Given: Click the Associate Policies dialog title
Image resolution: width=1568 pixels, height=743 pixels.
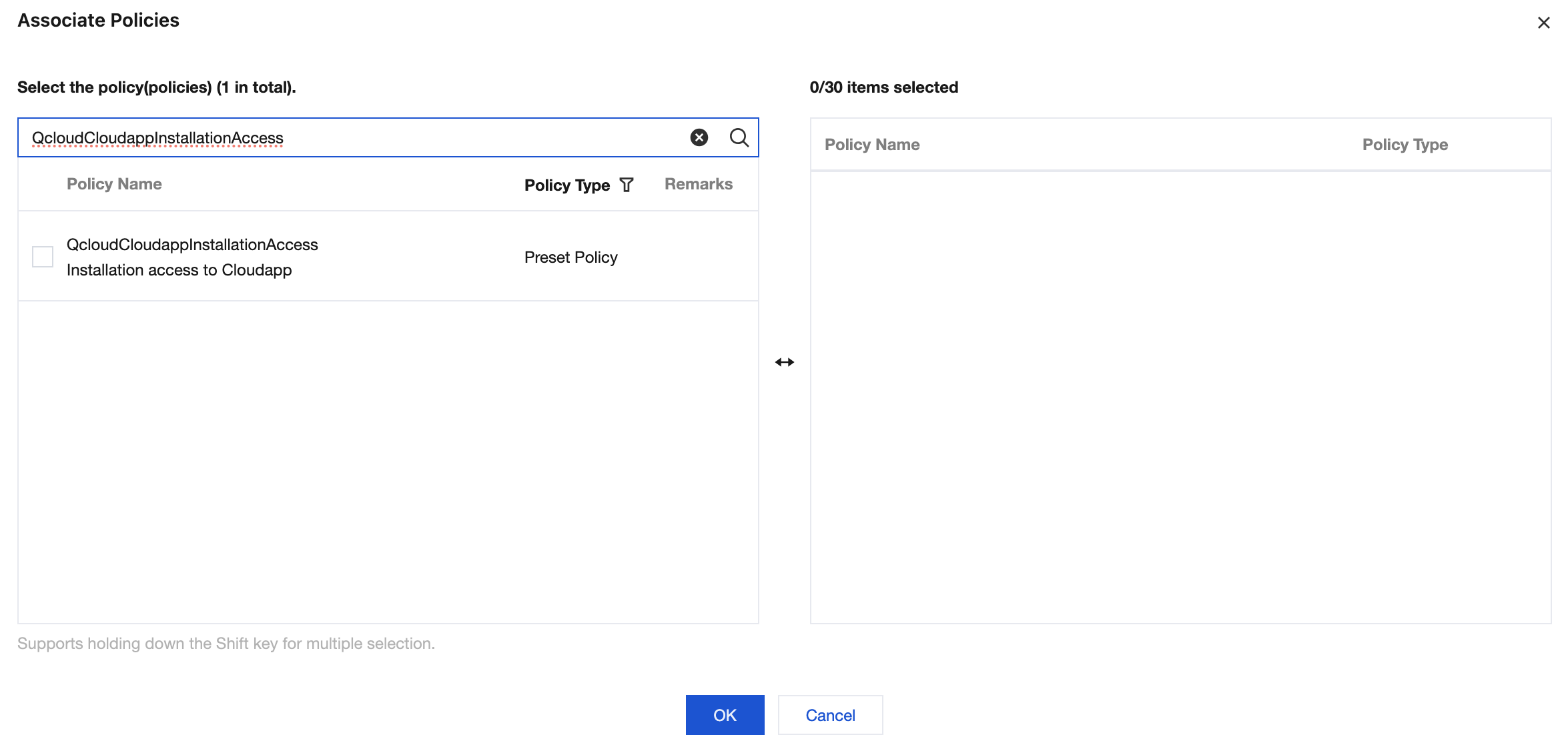Looking at the screenshot, I should [x=98, y=21].
